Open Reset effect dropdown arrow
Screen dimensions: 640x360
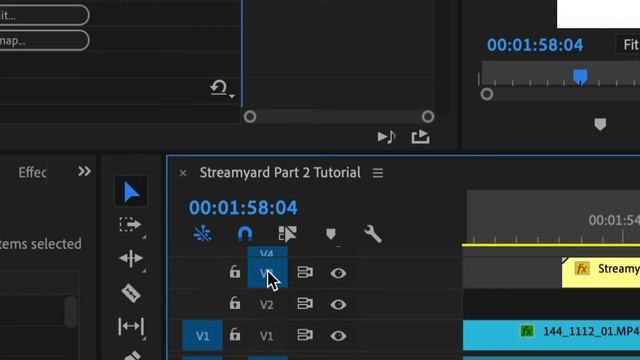232,96
